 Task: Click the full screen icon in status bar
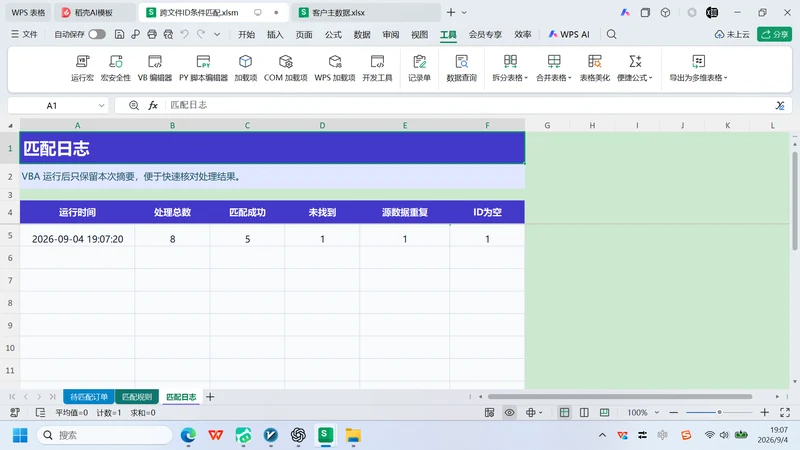[x=785, y=412]
